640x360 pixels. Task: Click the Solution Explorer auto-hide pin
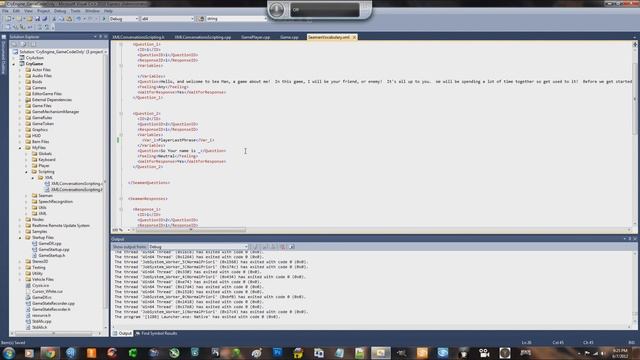100,36
